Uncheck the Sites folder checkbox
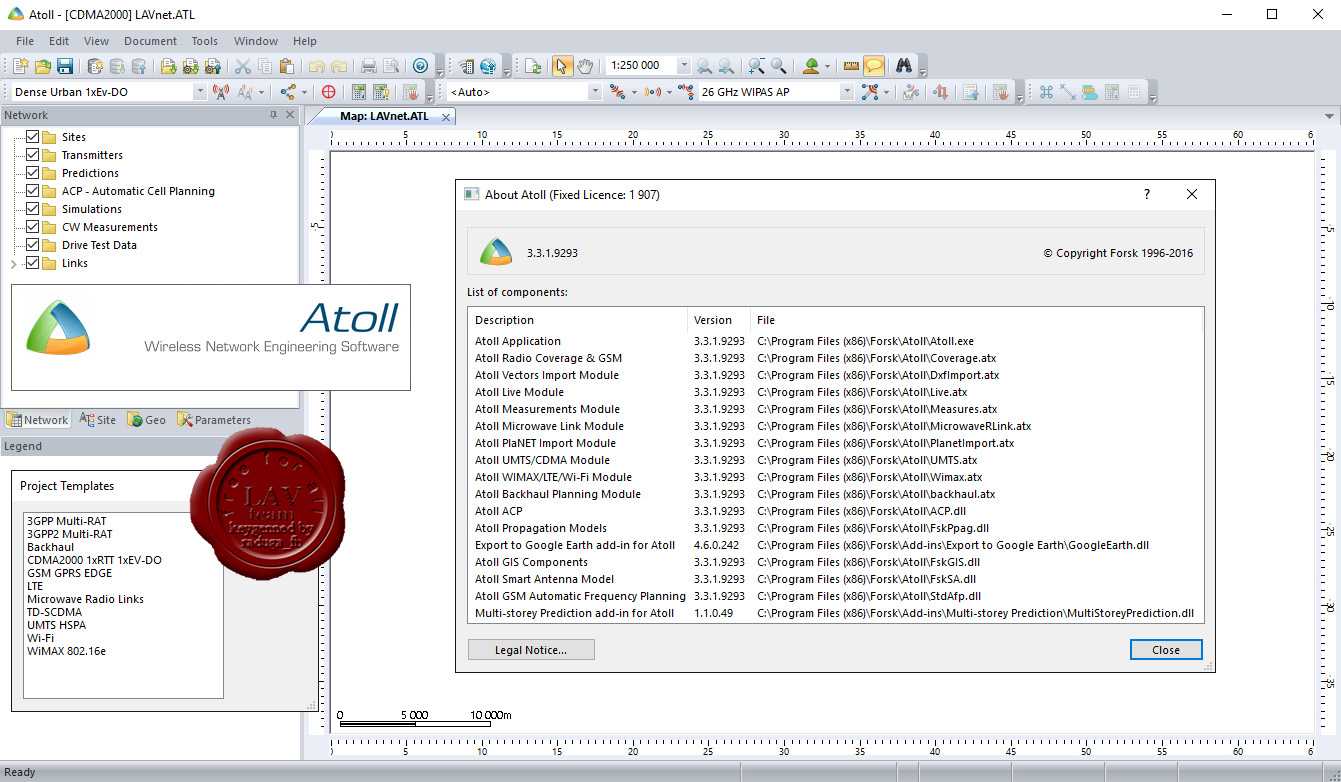This screenshot has width=1341, height=782. pyautogui.click(x=33, y=137)
